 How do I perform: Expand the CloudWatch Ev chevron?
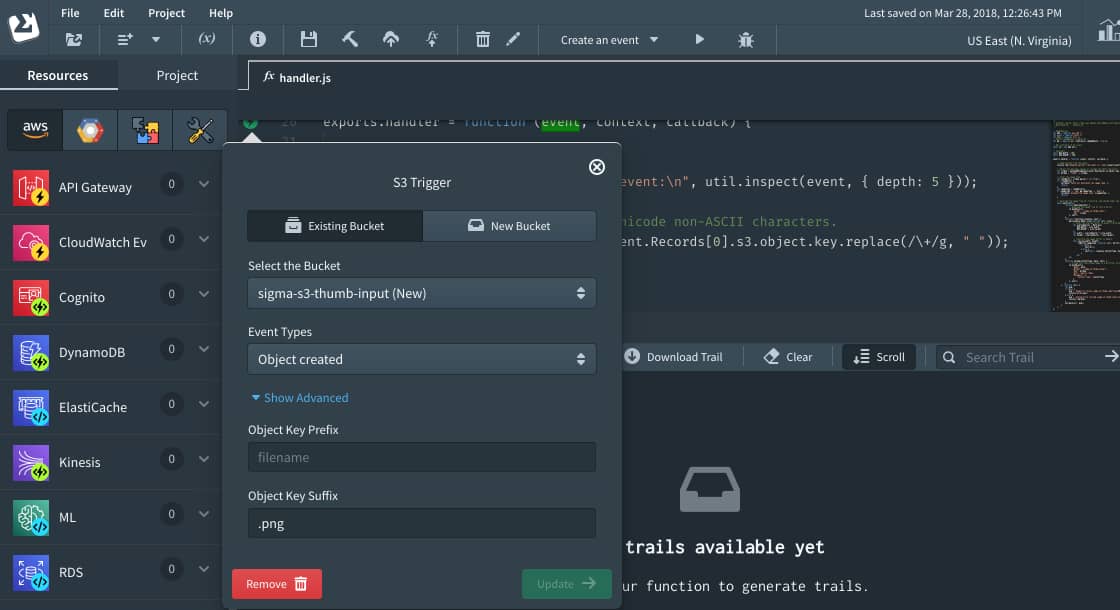click(x=204, y=239)
